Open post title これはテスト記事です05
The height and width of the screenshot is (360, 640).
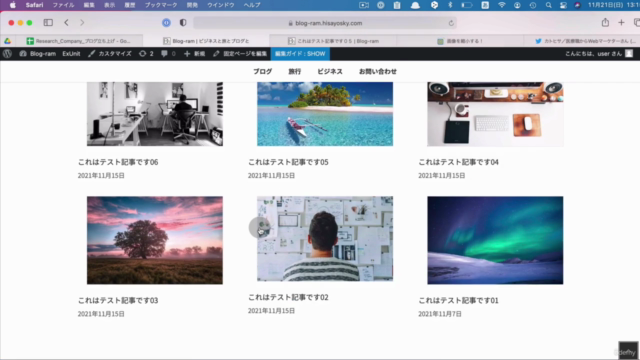pos(288,162)
